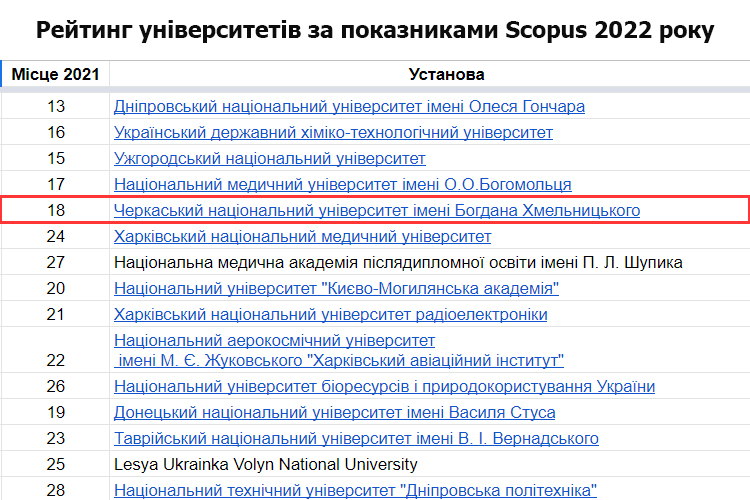Image resolution: width=750 pixels, height=500 pixels.
Task: Open highlighted Черкаський національний університет link
Action: point(377,210)
